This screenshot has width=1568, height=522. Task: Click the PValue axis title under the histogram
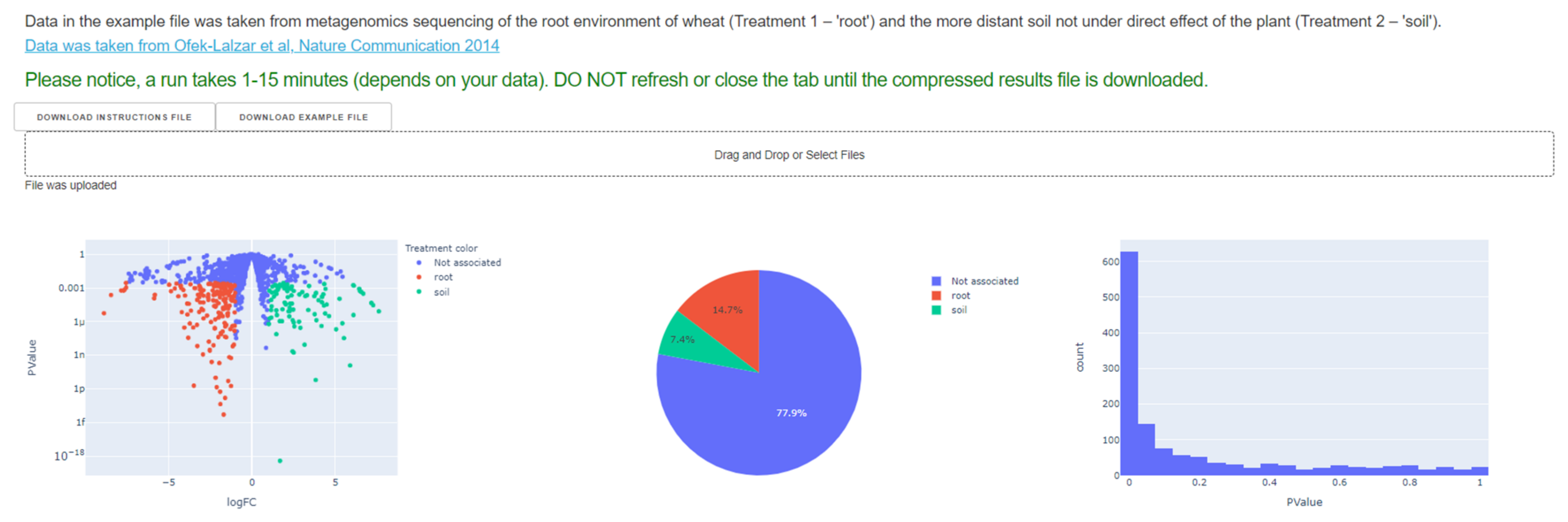[1304, 503]
